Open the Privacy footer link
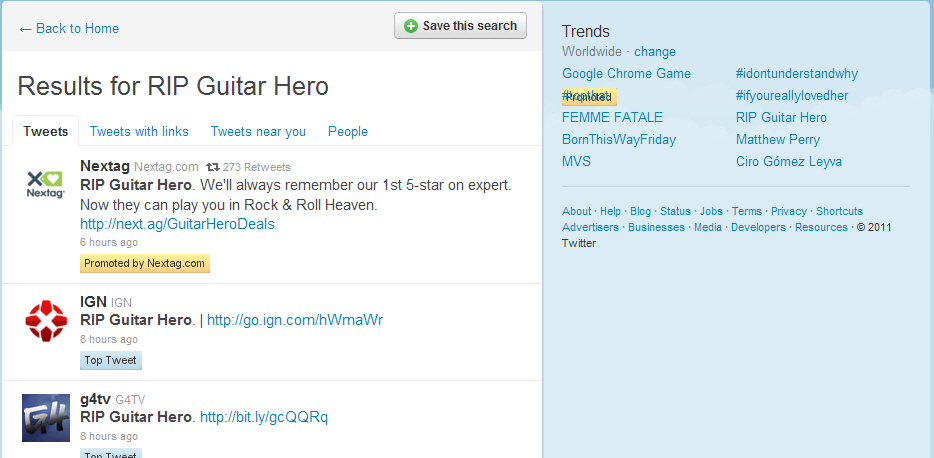The height and width of the screenshot is (458, 934). pos(789,211)
